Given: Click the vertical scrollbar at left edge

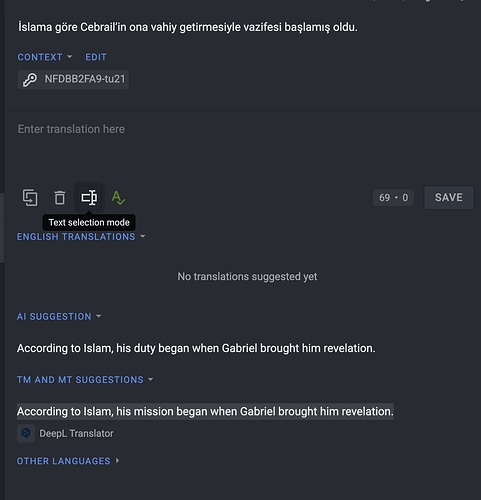Looking at the screenshot, I should click(2, 228).
